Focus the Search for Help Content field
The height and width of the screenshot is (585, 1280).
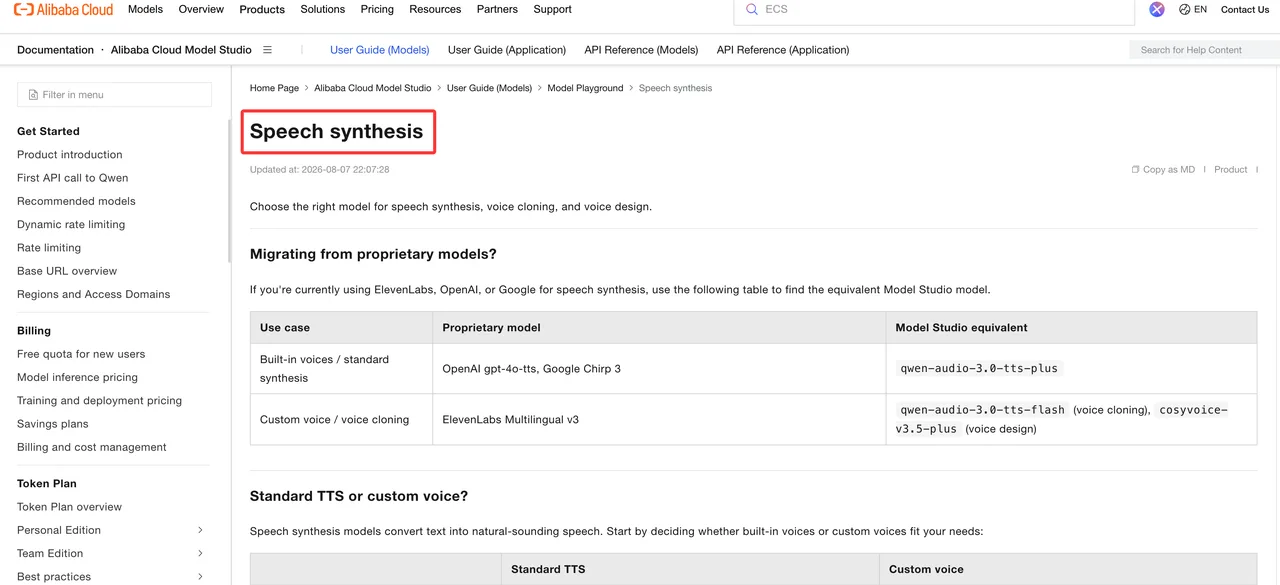click(x=1205, y=50)
